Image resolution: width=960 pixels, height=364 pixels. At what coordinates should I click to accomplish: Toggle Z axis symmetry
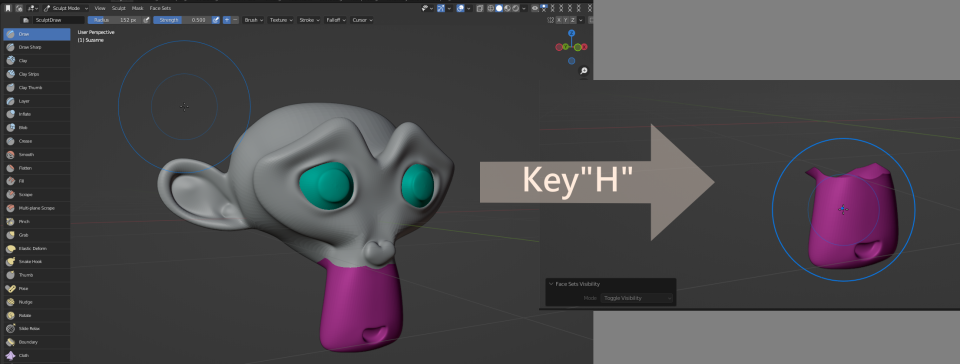pyautogui.click(x=573, y=20)
